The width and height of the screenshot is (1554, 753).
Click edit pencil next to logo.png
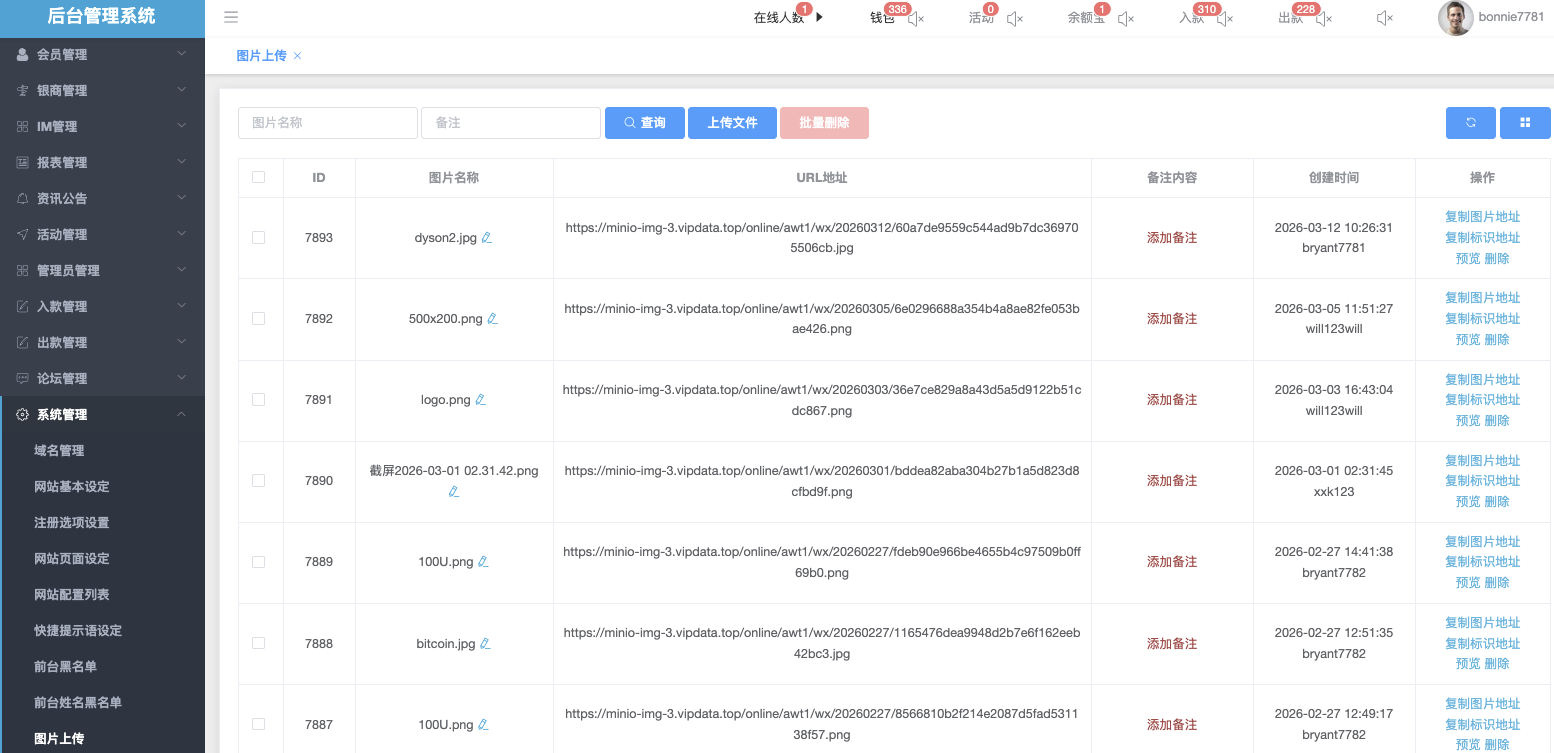pos(480,400)
